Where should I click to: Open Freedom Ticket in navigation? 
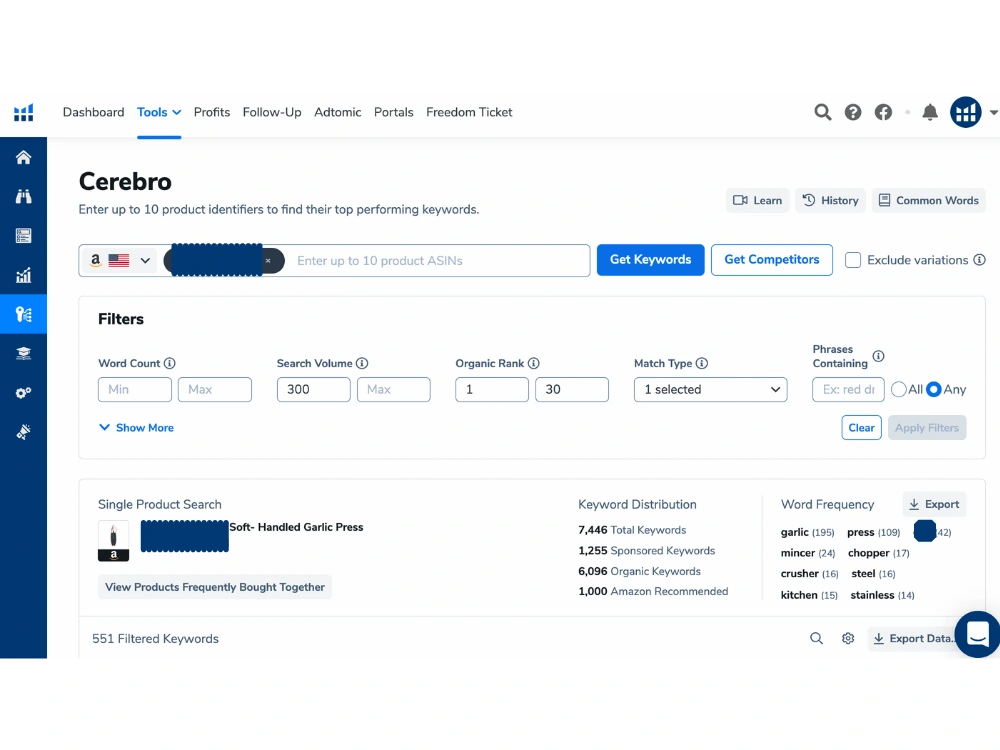pyautogui.click(x=469, y=112)
